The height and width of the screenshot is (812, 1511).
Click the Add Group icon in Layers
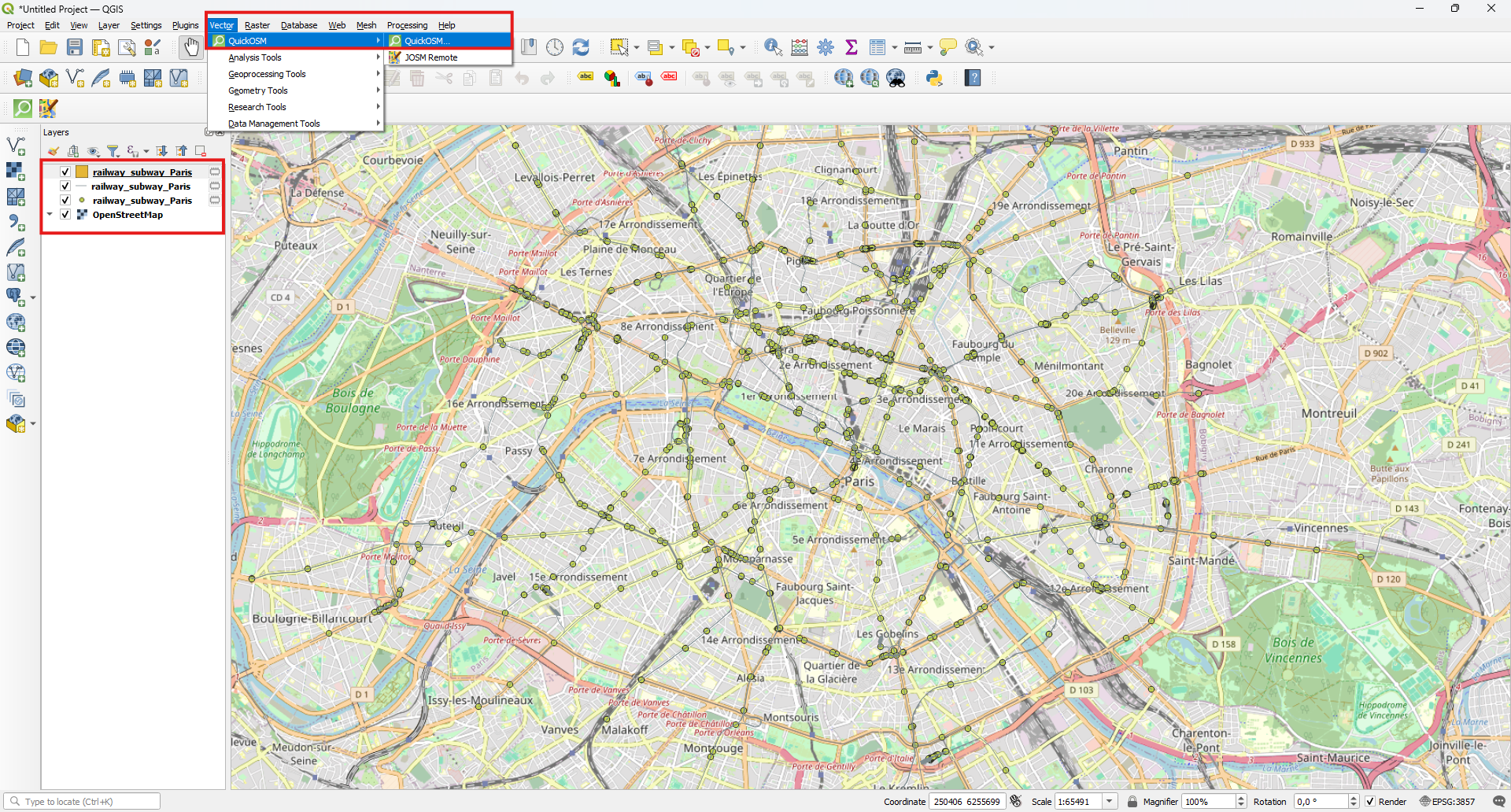[73, 151]
